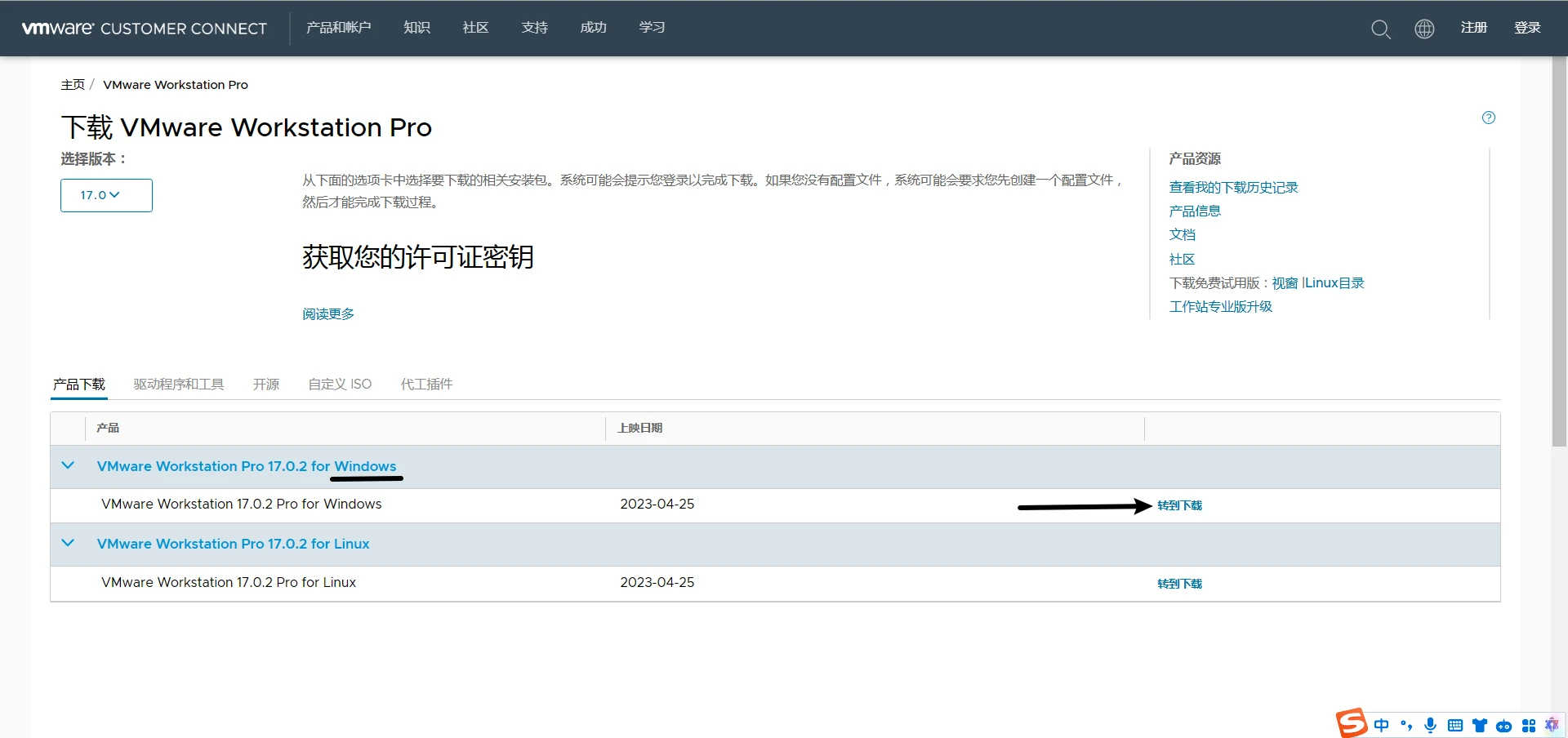The image size is (1568, 738).
Task: Click VMware Workstation Pro 17.0.2 for Linux heading
Action: [233, 544]
